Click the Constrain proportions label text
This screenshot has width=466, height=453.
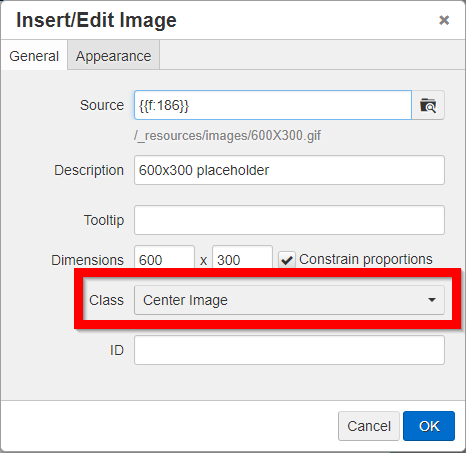point(366,259)
